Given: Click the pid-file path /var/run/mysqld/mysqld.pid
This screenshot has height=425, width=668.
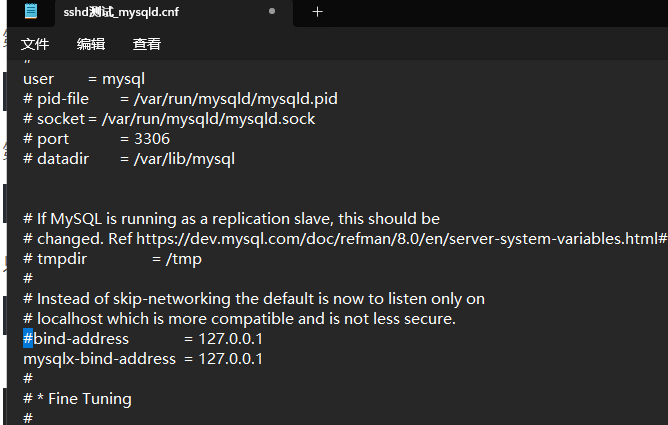Looking at the screenshot, I should click(x=235, y=99).
